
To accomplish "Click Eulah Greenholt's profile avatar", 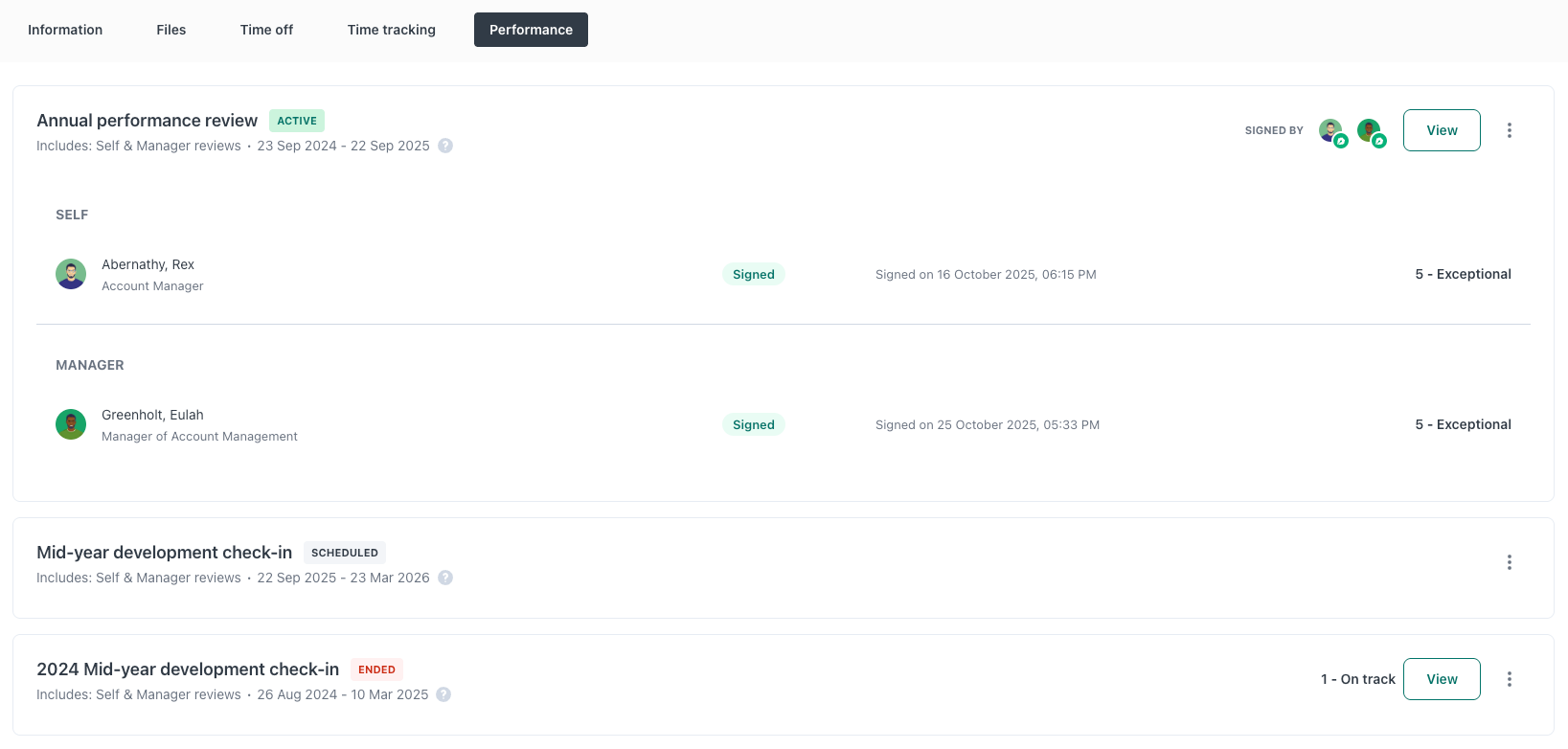I will tap(71, 424).
